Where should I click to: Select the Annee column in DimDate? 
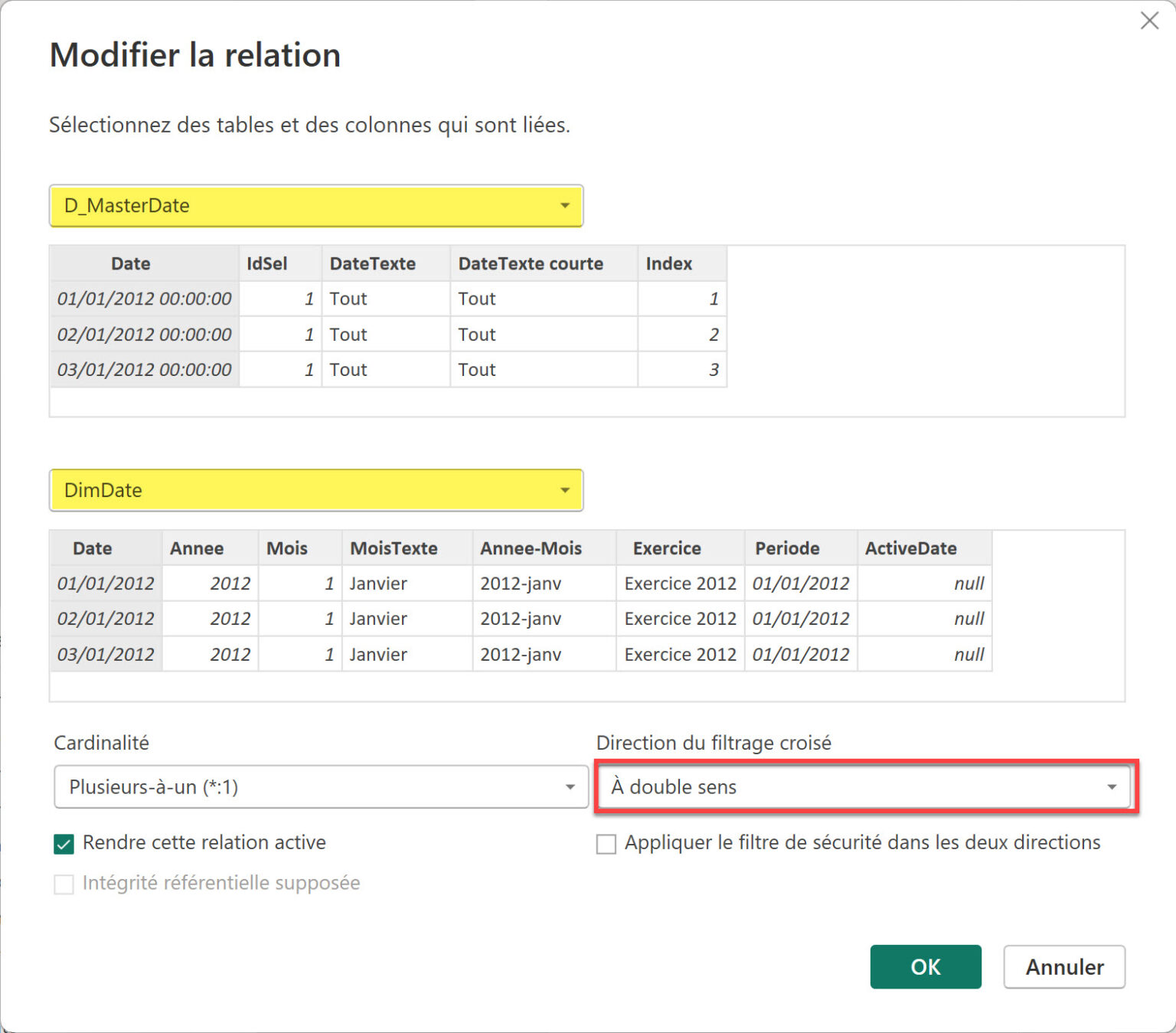[197, 548]
